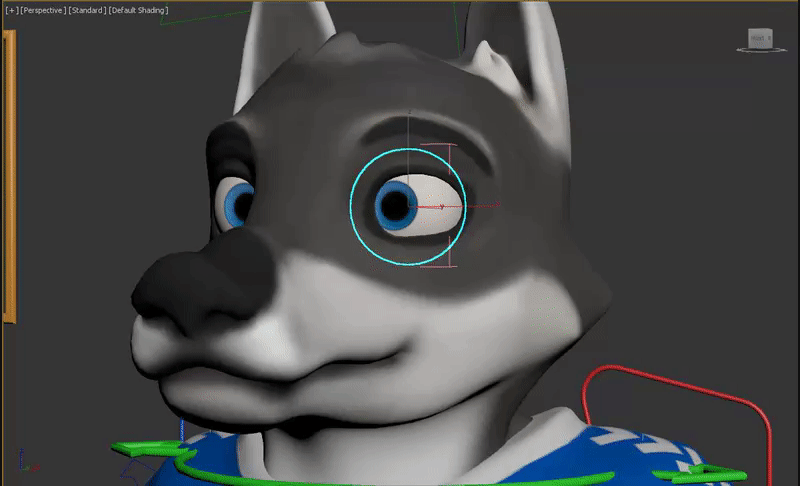Open the Default Shading viewport menu
The image size is (800, 486).
tap(138, 10)
